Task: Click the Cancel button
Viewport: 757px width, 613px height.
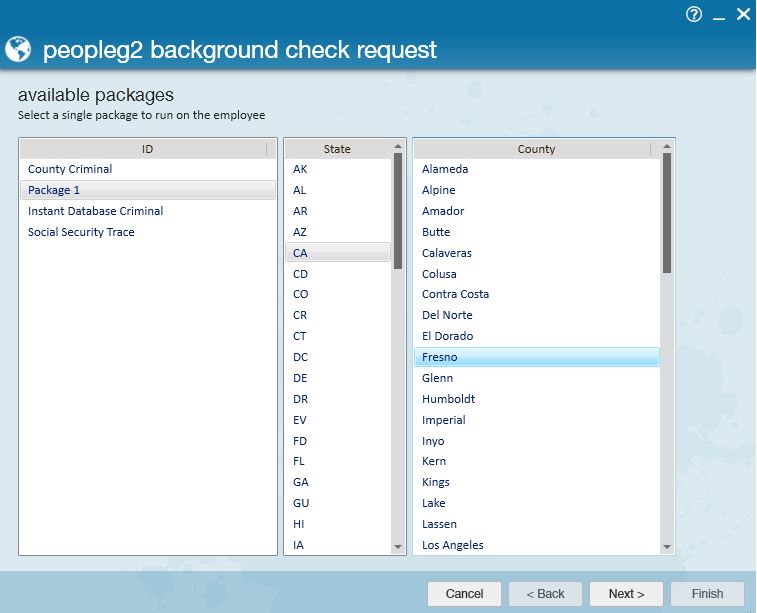Action: [x=464, y=594]
